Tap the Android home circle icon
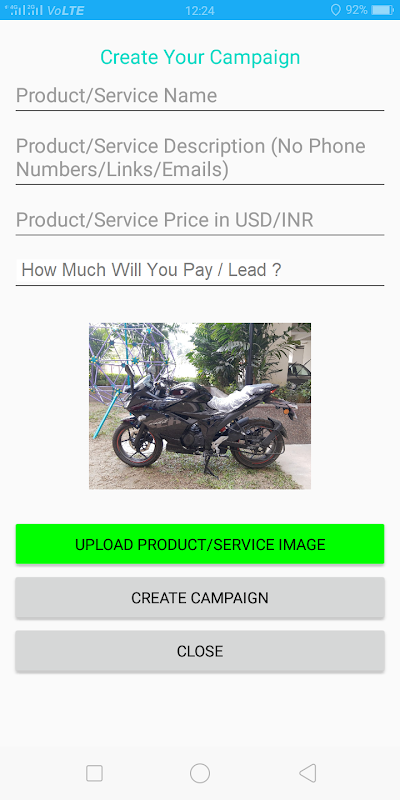Image resolution: width=400 pixels, height=800 pixels. [199, 773]
